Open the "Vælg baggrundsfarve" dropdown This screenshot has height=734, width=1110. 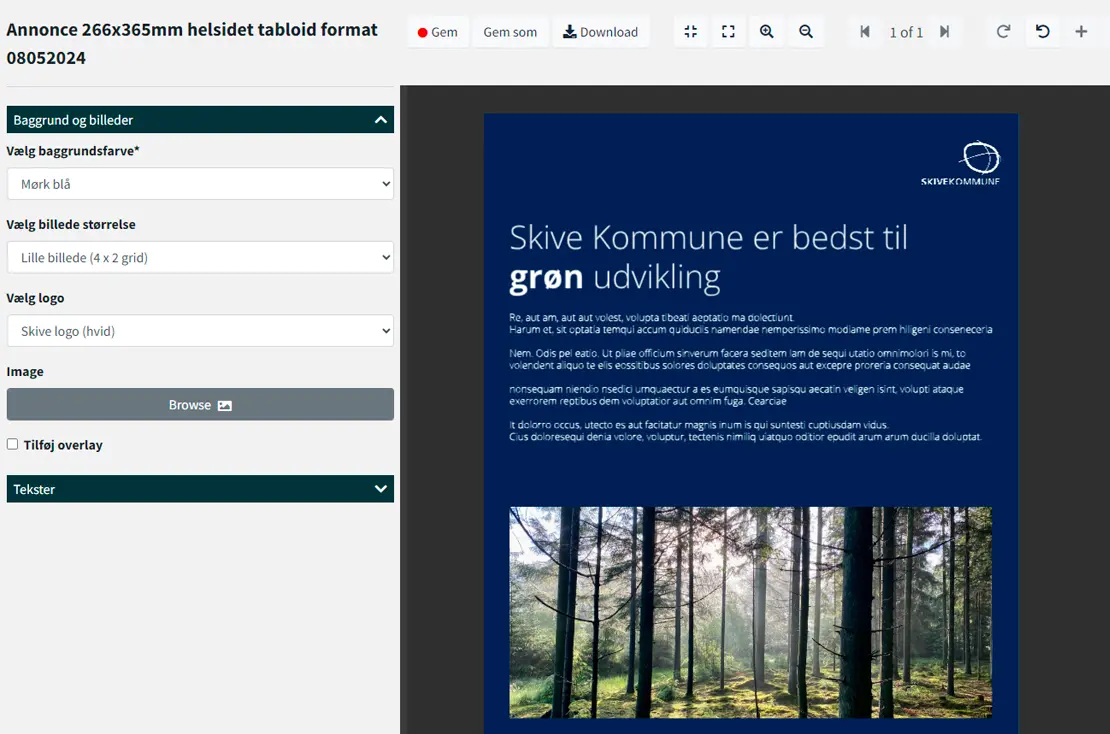click(x=200, y=184)
